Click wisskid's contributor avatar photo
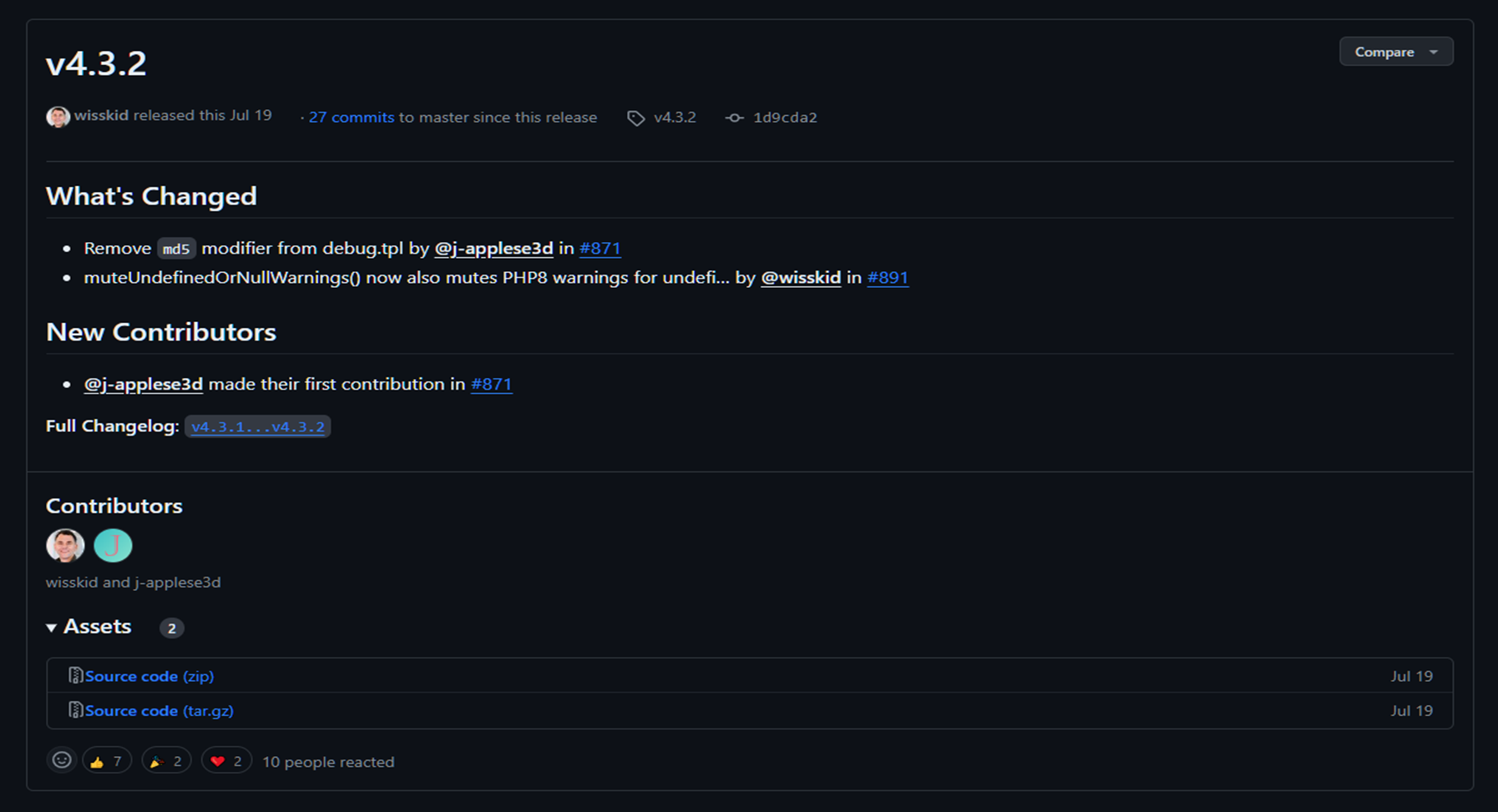 pos(65,546)
